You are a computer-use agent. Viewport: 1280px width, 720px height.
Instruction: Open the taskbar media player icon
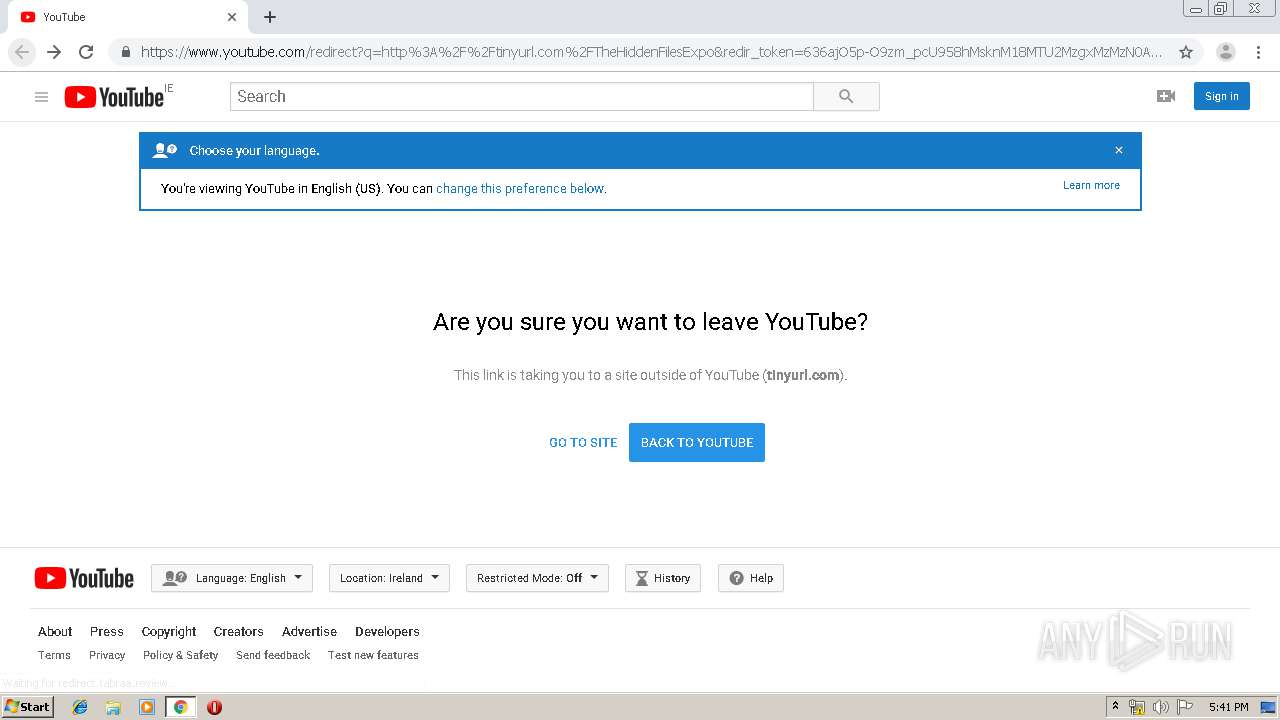(x=147, y=707)
